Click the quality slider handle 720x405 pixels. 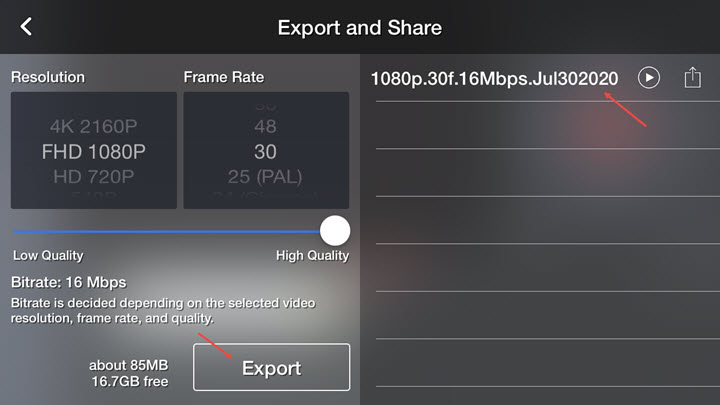[x=335, y=230]
